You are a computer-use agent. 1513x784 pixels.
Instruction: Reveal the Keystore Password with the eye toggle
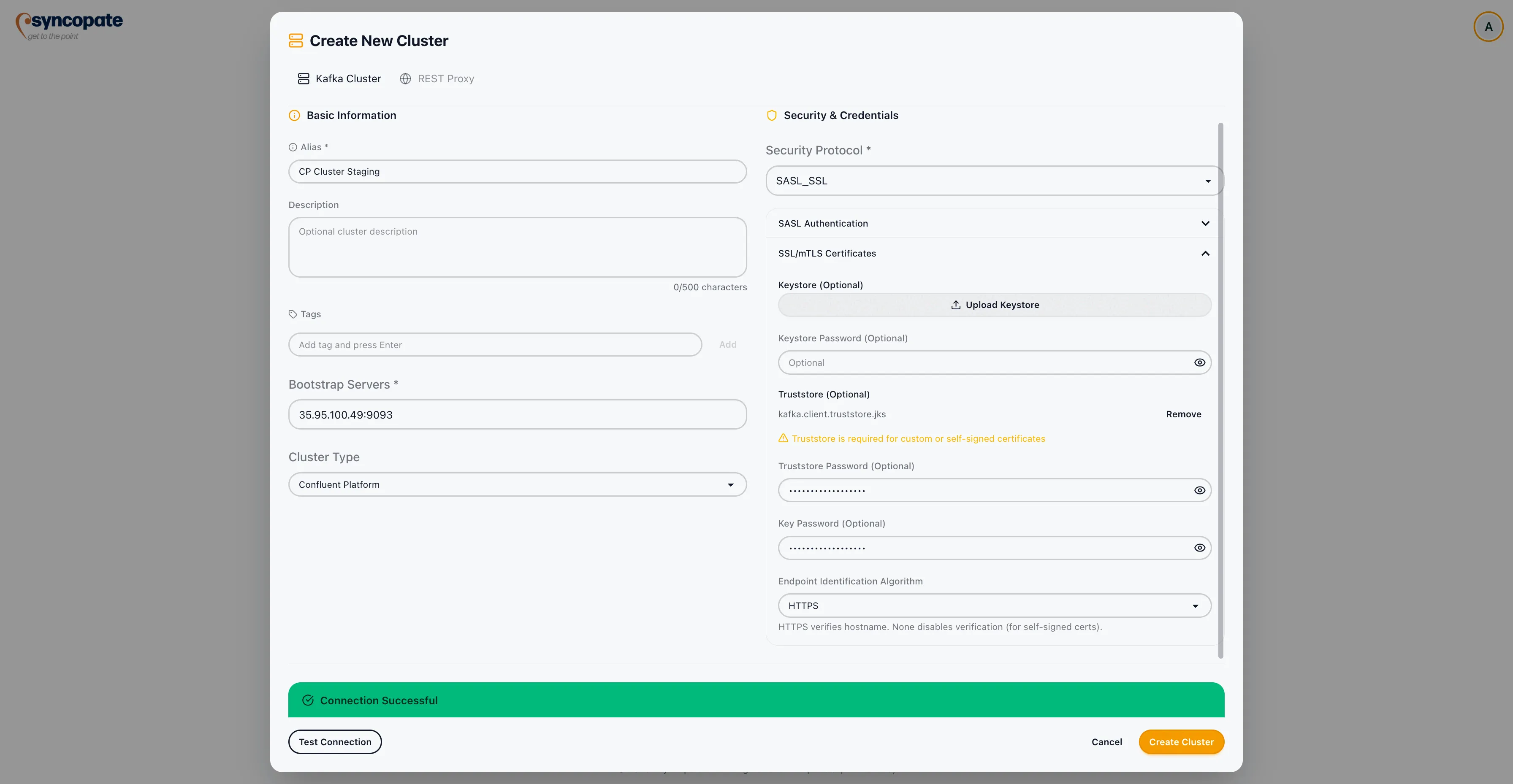coord(1199,362)
